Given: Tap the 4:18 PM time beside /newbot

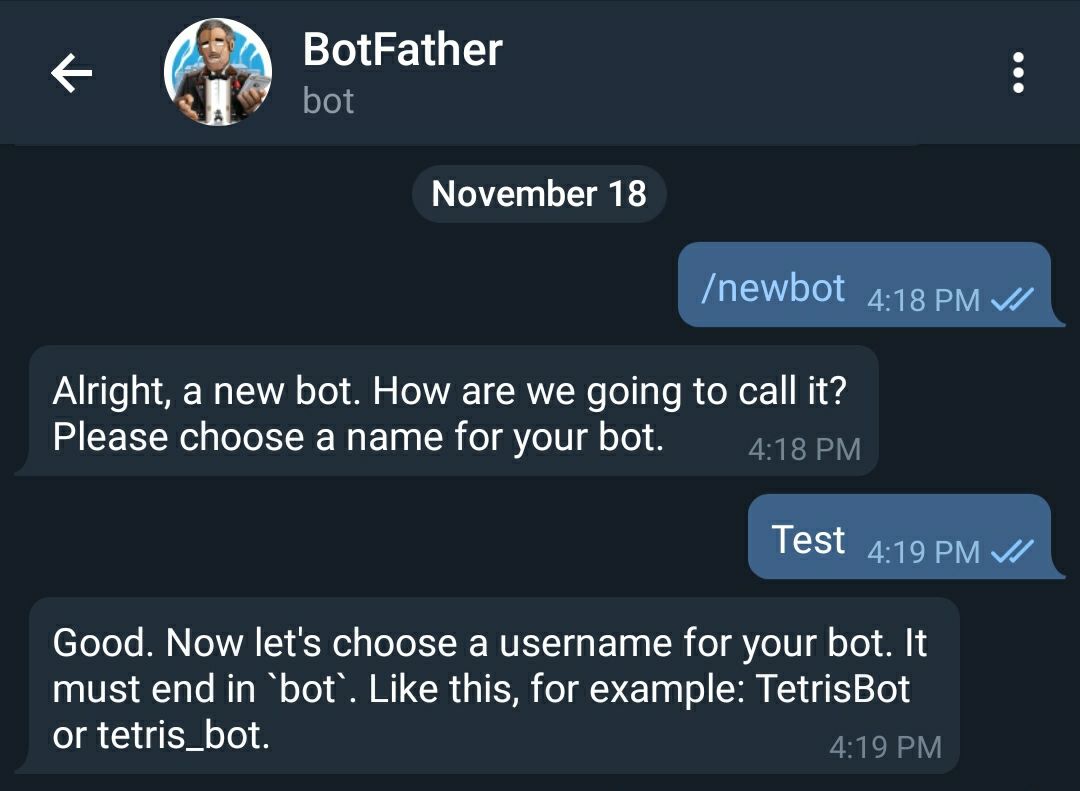Looking at the screenshot, I should (923, 300).
